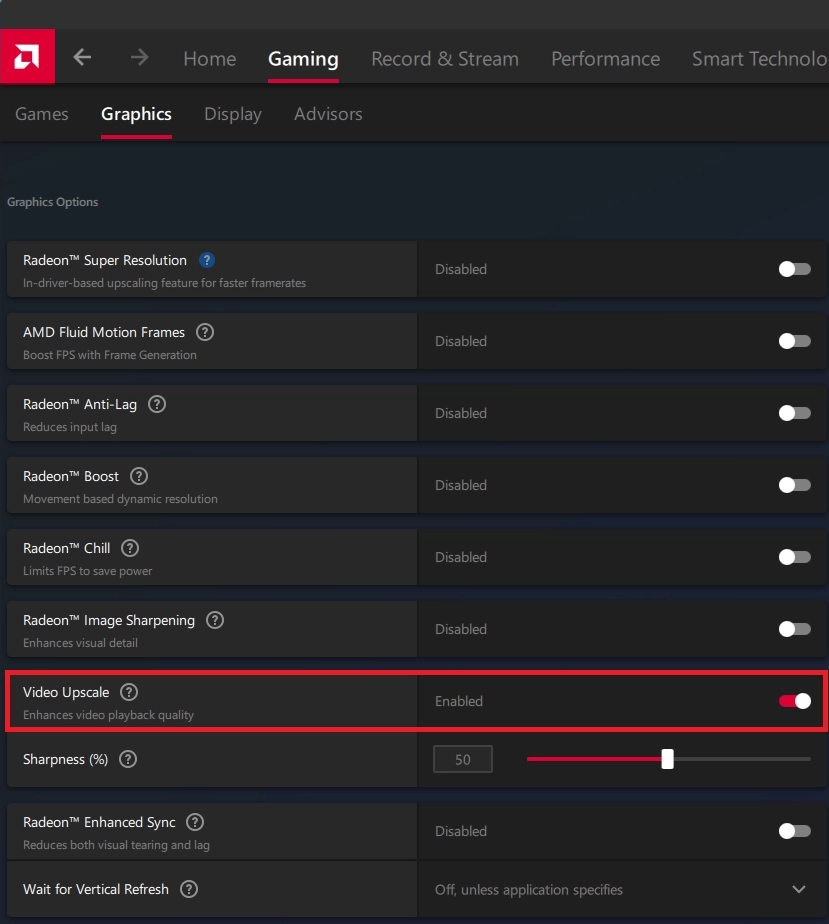Click 'Limits FPS to save power' description
Viewport: 829px width, 924px height.
click(x=87, y=571)
